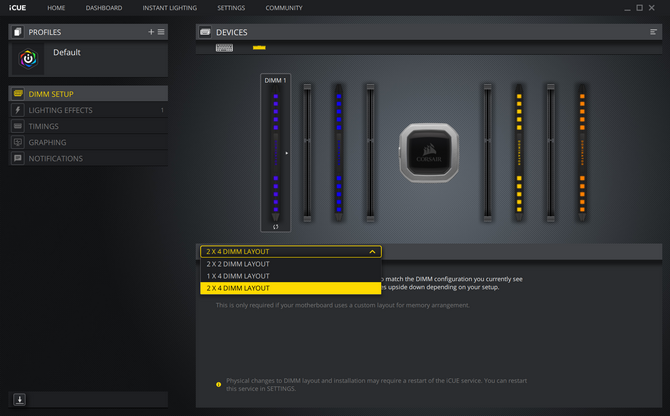The height and width of the screenshot is (416, 670).
Task: Open the INSTANT LIGHTING menu
Action: tap(170, 8)
